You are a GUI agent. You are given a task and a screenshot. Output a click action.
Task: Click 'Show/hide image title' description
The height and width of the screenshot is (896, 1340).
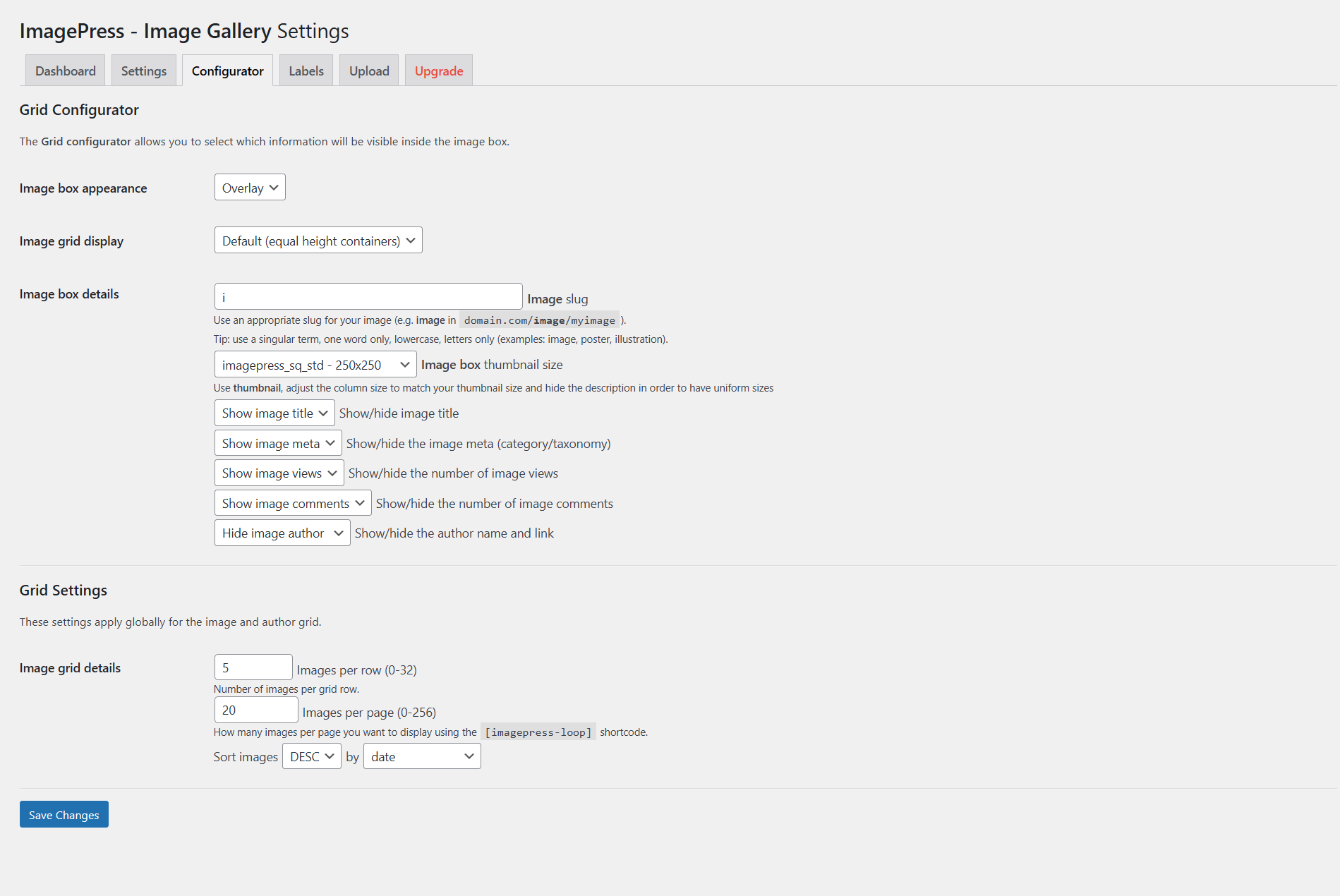[x=399, y=413]
